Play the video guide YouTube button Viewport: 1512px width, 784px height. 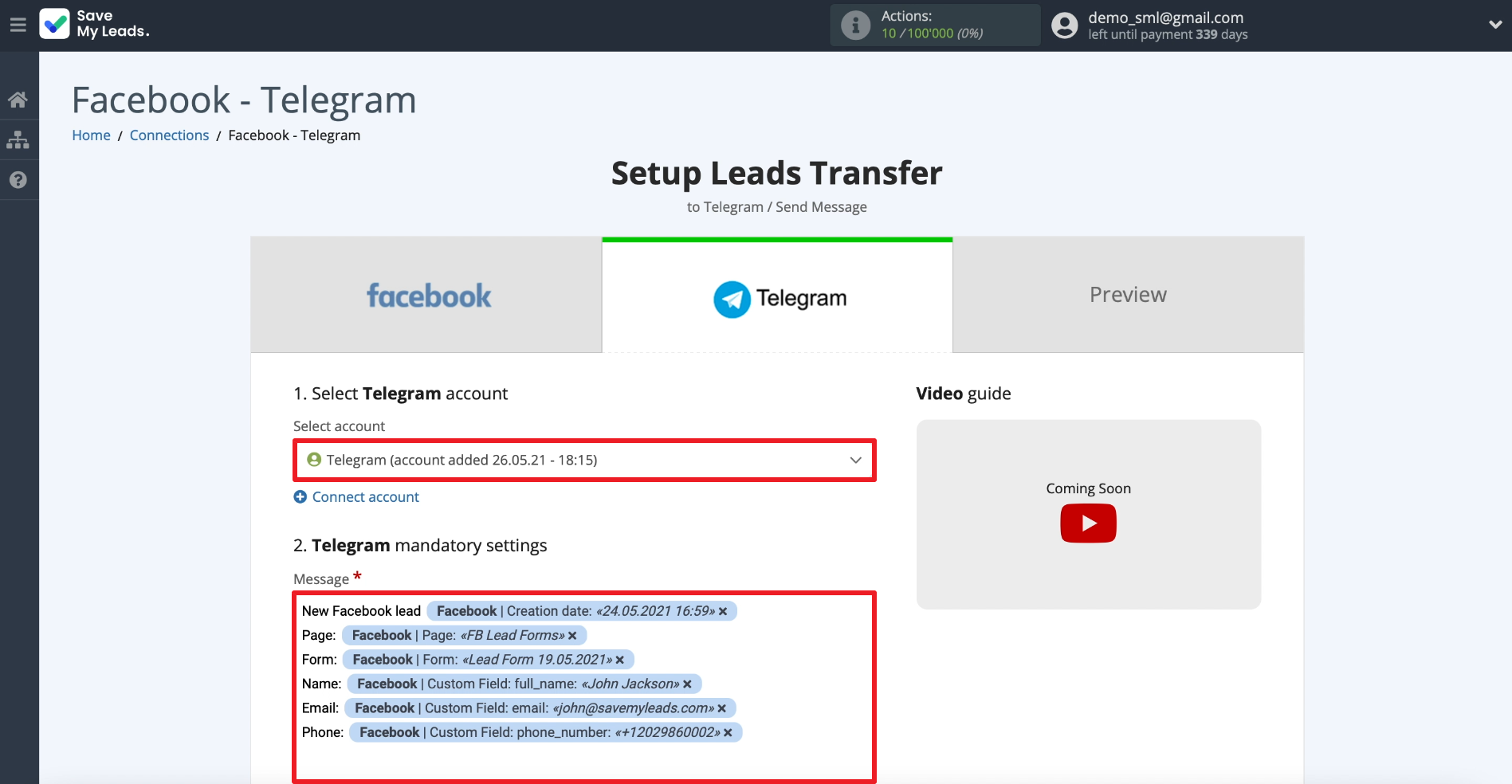1088,523
